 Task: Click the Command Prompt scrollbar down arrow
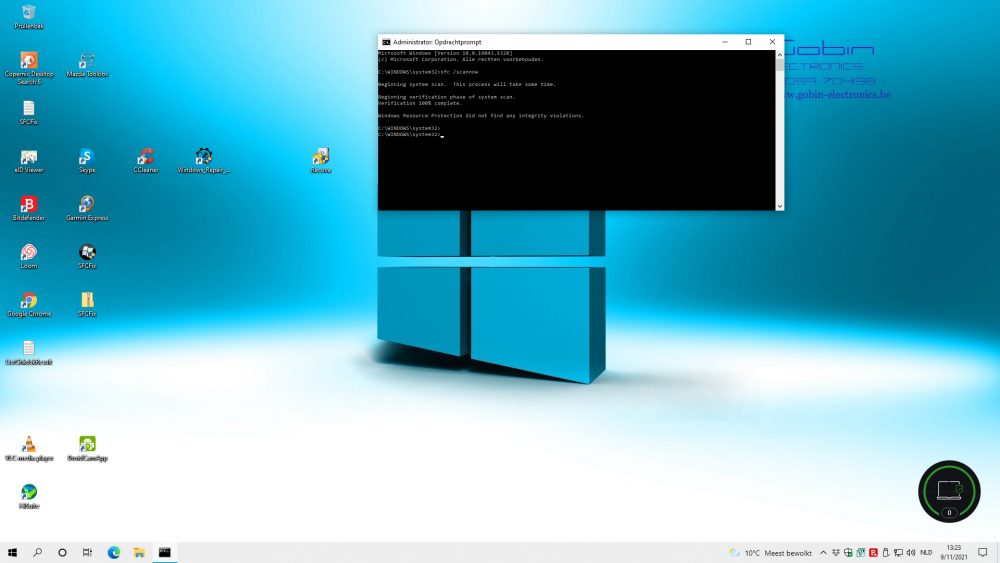pos(780,206)
